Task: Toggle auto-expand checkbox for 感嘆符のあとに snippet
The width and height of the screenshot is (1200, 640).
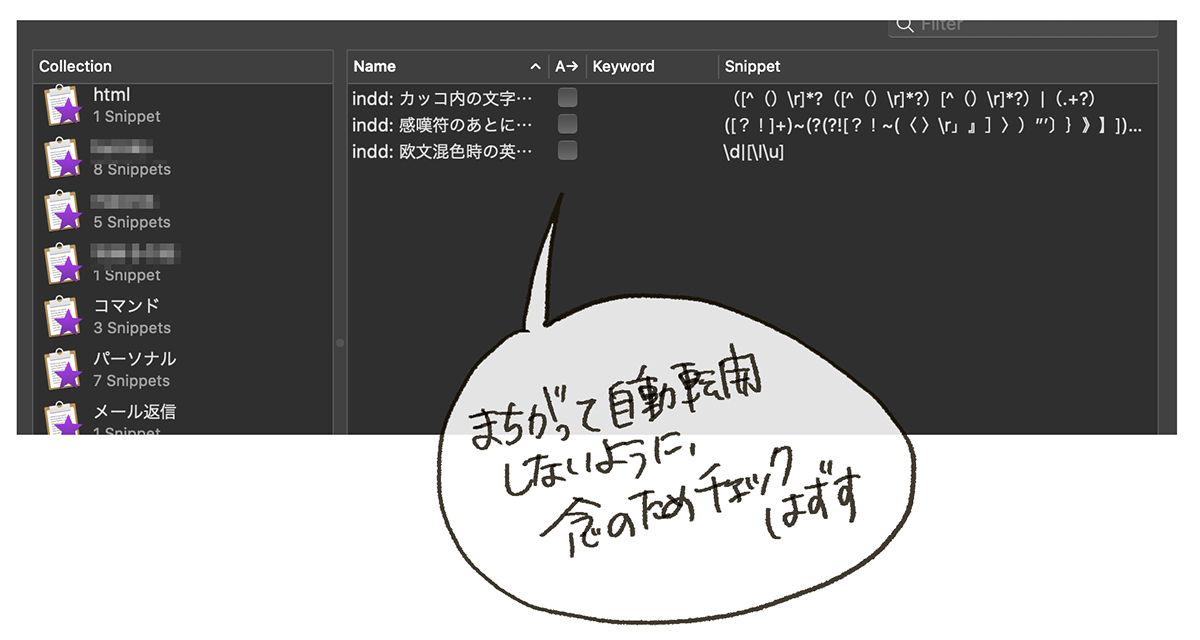Action: pos(567,124)
